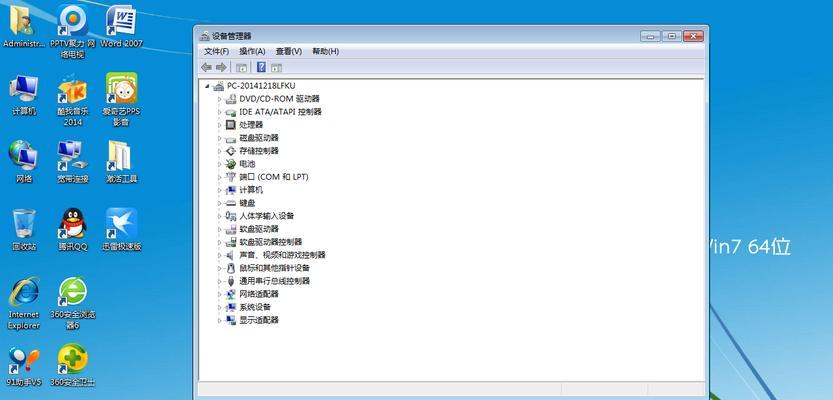Open the 帮助(H) menu
Screen dimensions: 833x400
(325, 52)
